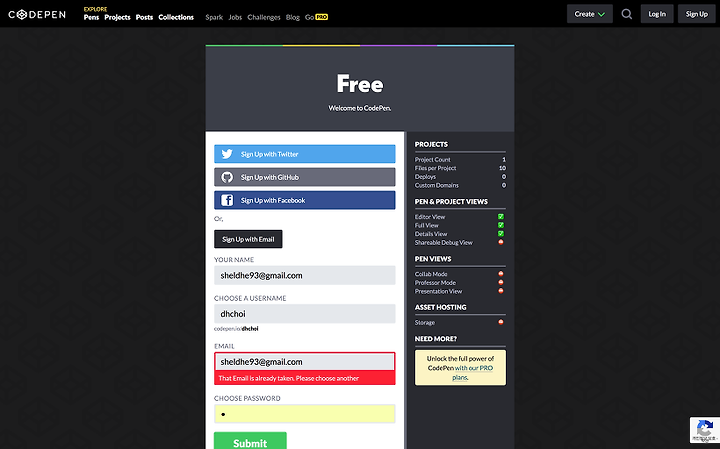Expand the Create dropdown

(x=590, y=14)
